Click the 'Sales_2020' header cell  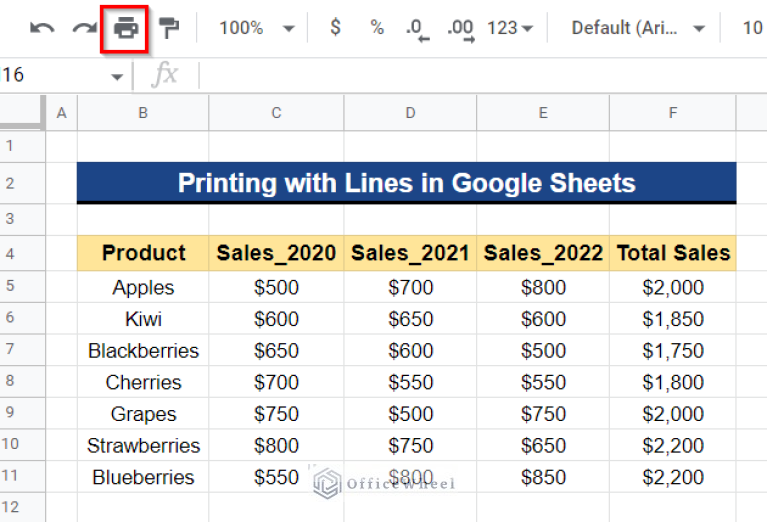point(276,253)
